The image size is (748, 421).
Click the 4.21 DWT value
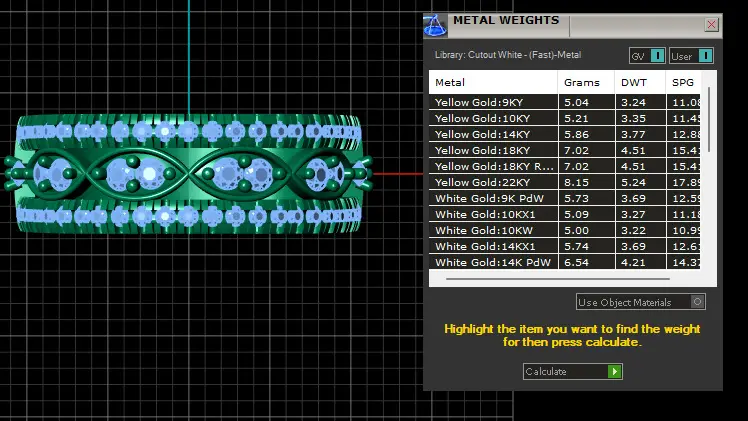[634, 262]
